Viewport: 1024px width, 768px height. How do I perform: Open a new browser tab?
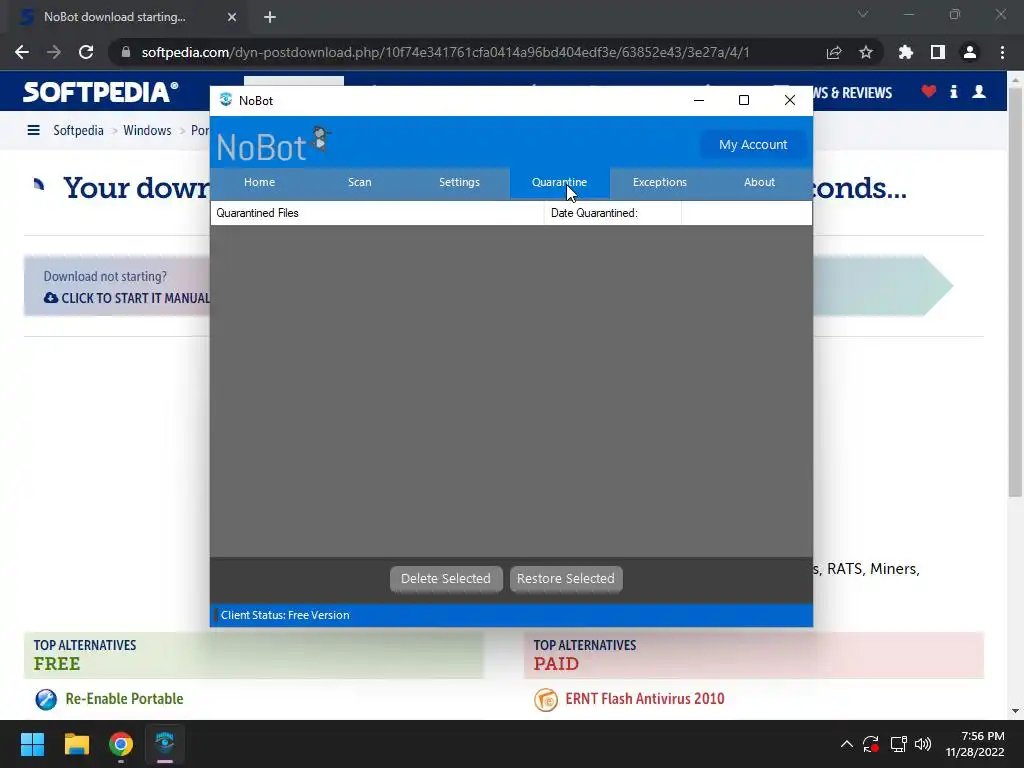270,17
